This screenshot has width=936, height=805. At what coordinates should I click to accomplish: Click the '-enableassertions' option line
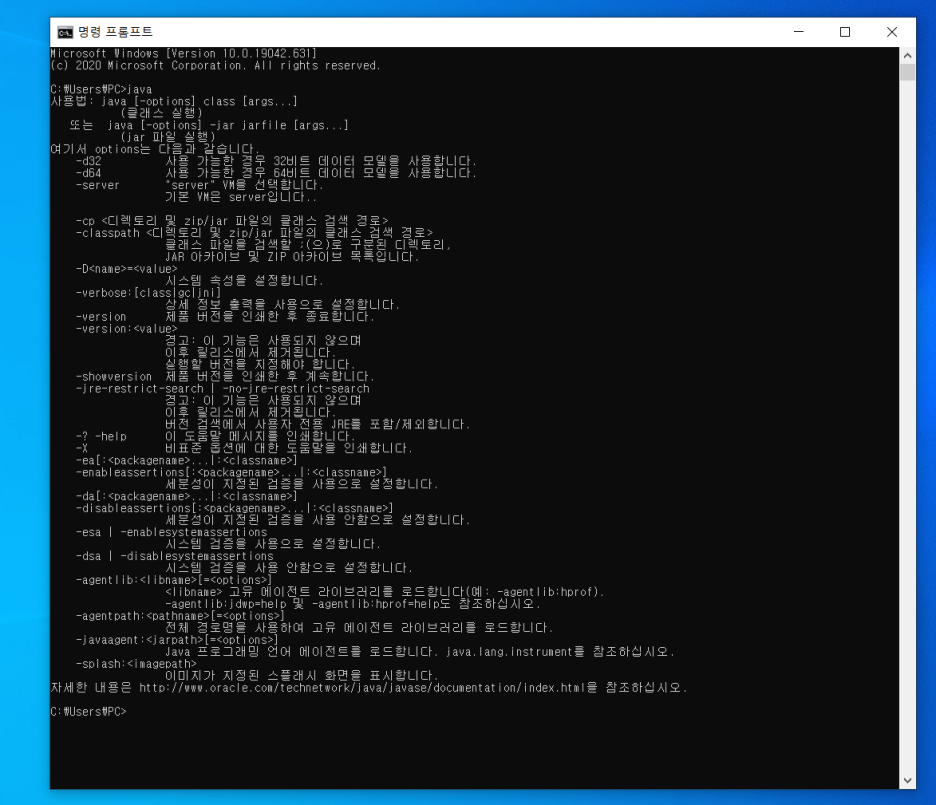coord(232,473)
